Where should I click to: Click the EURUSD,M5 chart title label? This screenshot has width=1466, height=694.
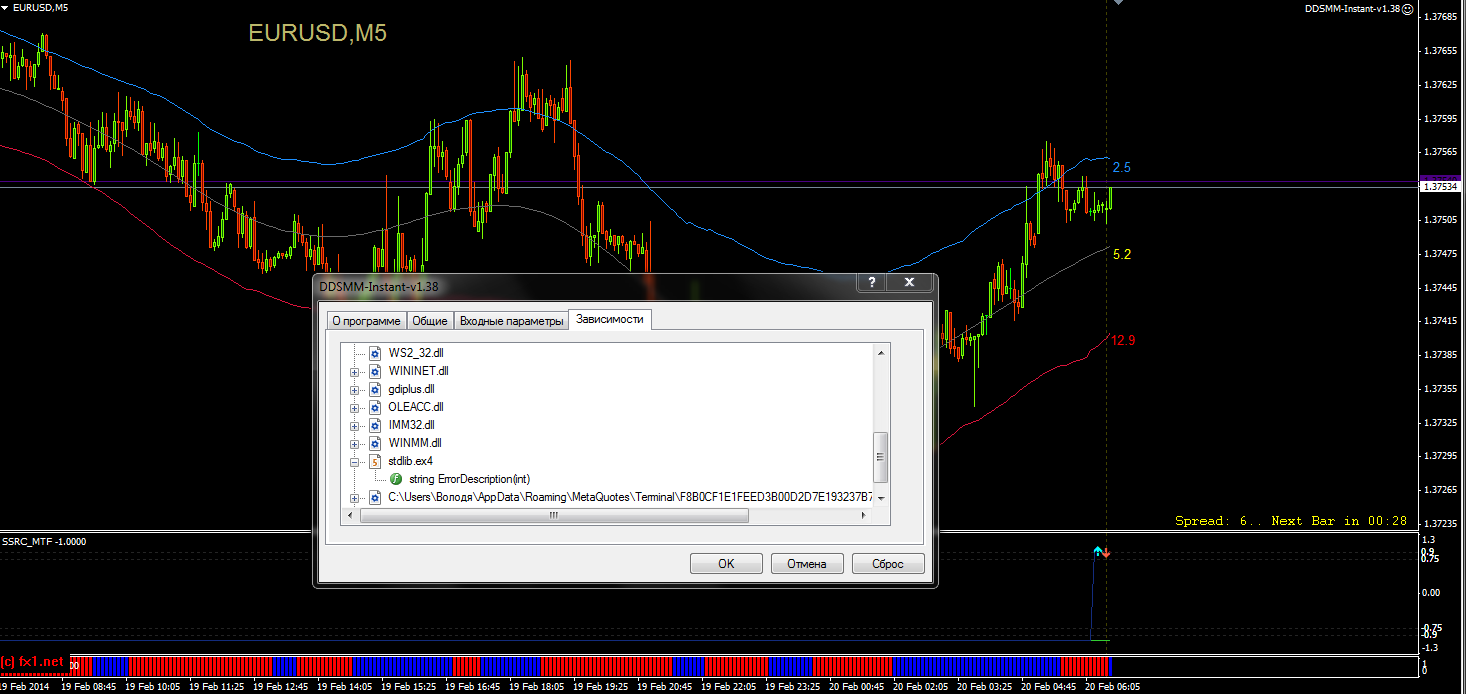coord(317,33)
